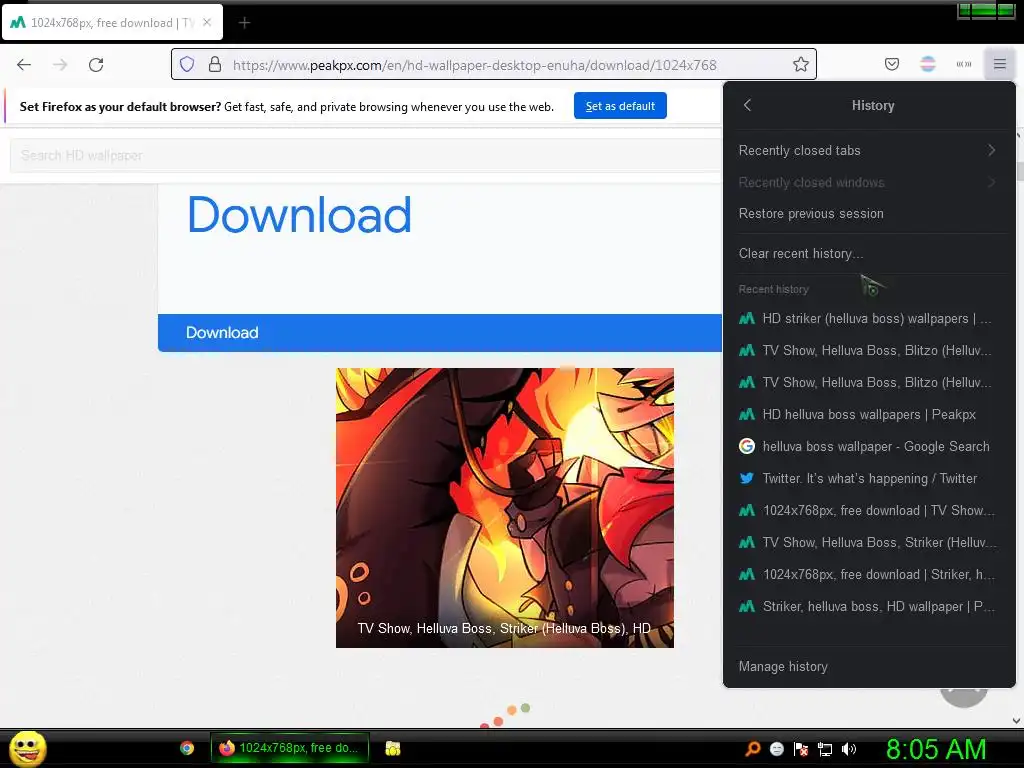Click the browser forward arrow
Screen dimensions: 1024x768
[x=60, y=65]
